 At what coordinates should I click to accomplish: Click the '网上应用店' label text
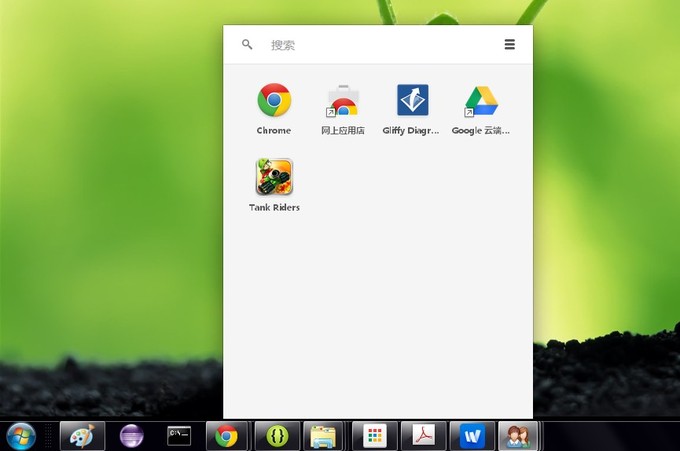tap(343, 131)
